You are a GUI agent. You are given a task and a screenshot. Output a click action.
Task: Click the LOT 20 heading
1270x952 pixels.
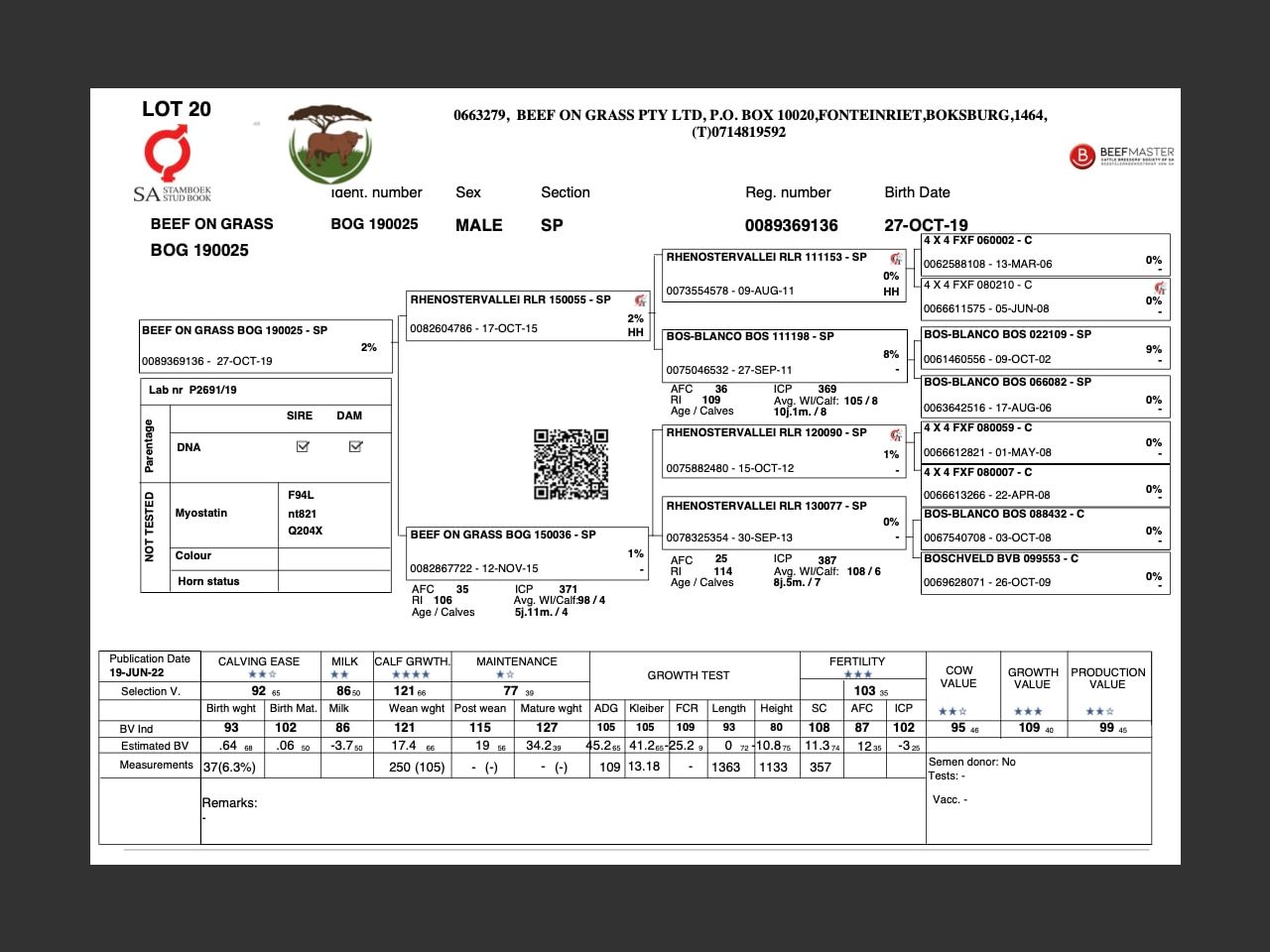(177, 109)
